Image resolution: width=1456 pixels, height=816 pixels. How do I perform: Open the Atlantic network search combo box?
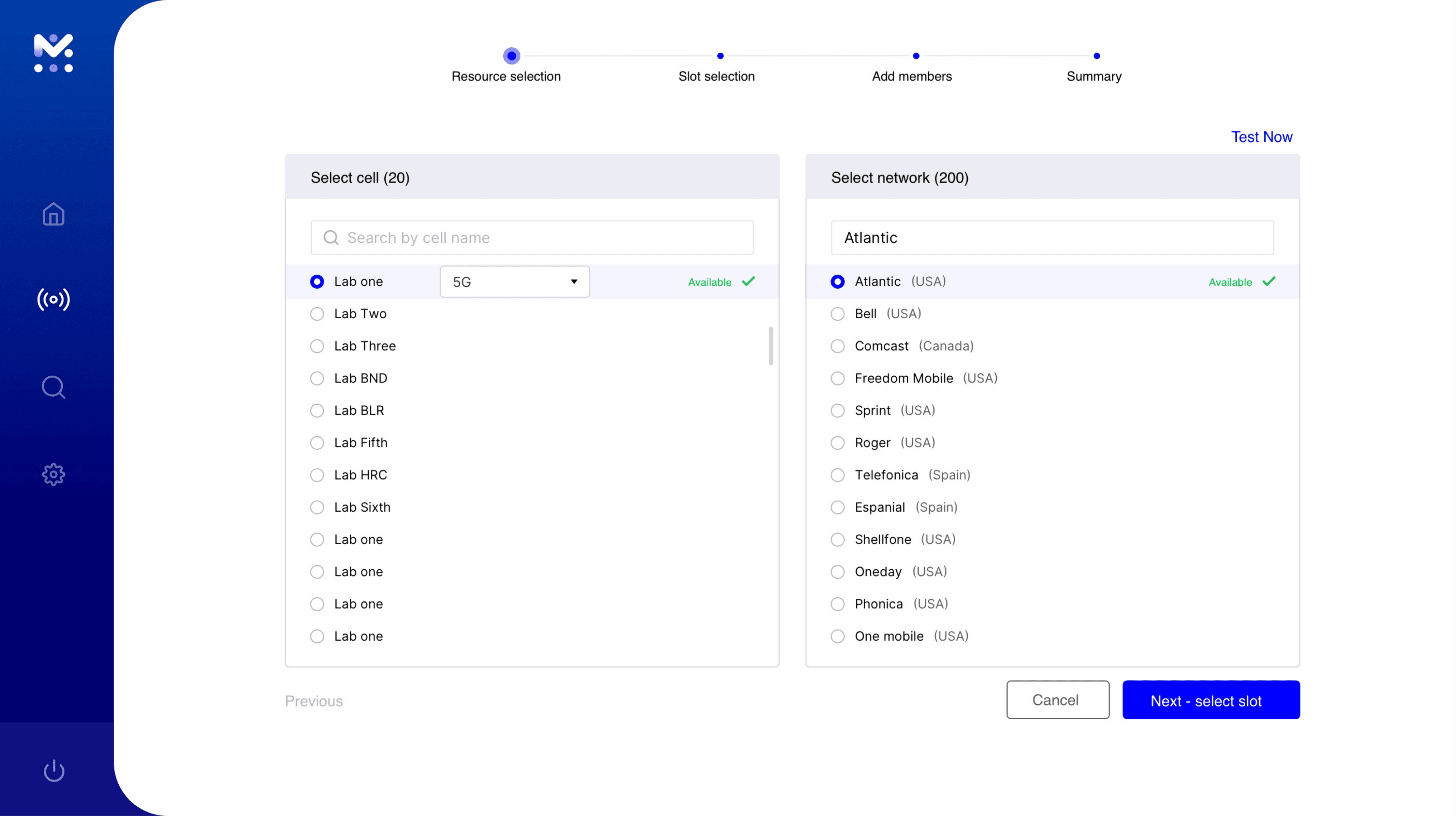point(1052,238)
